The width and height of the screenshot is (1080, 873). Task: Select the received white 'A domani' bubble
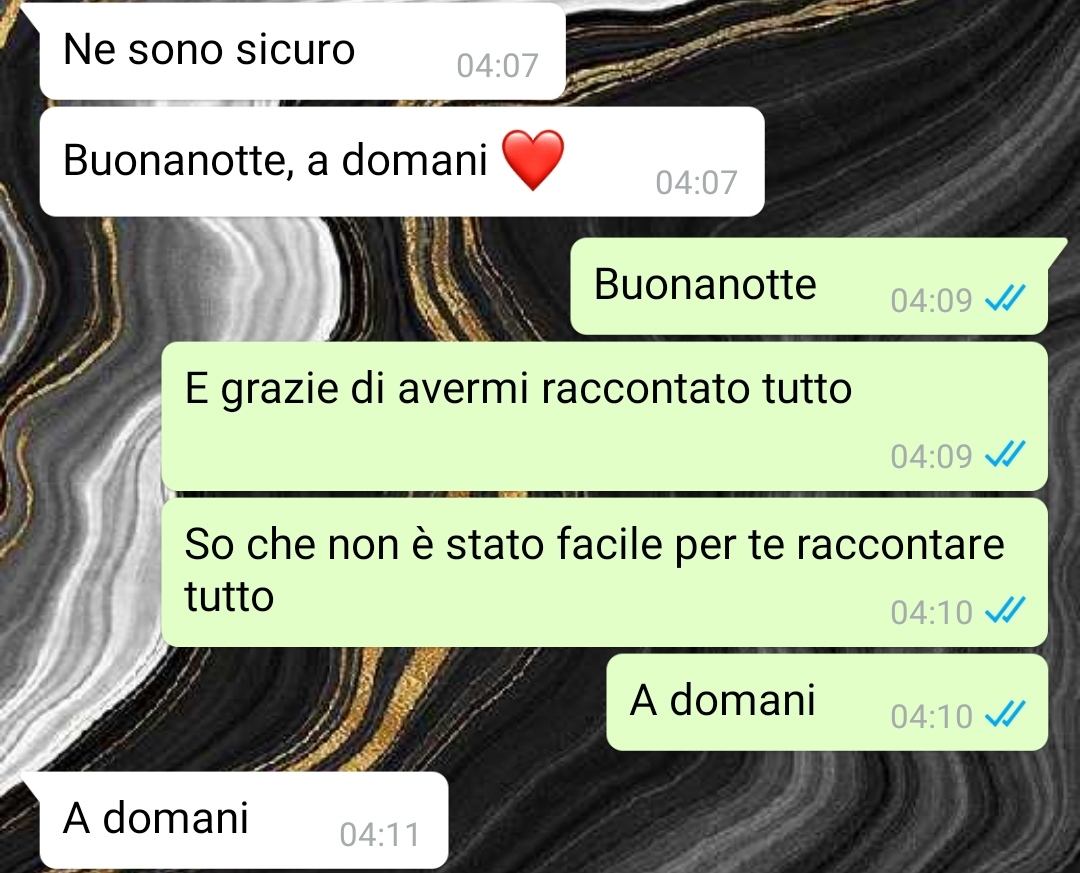click(244, 820)
